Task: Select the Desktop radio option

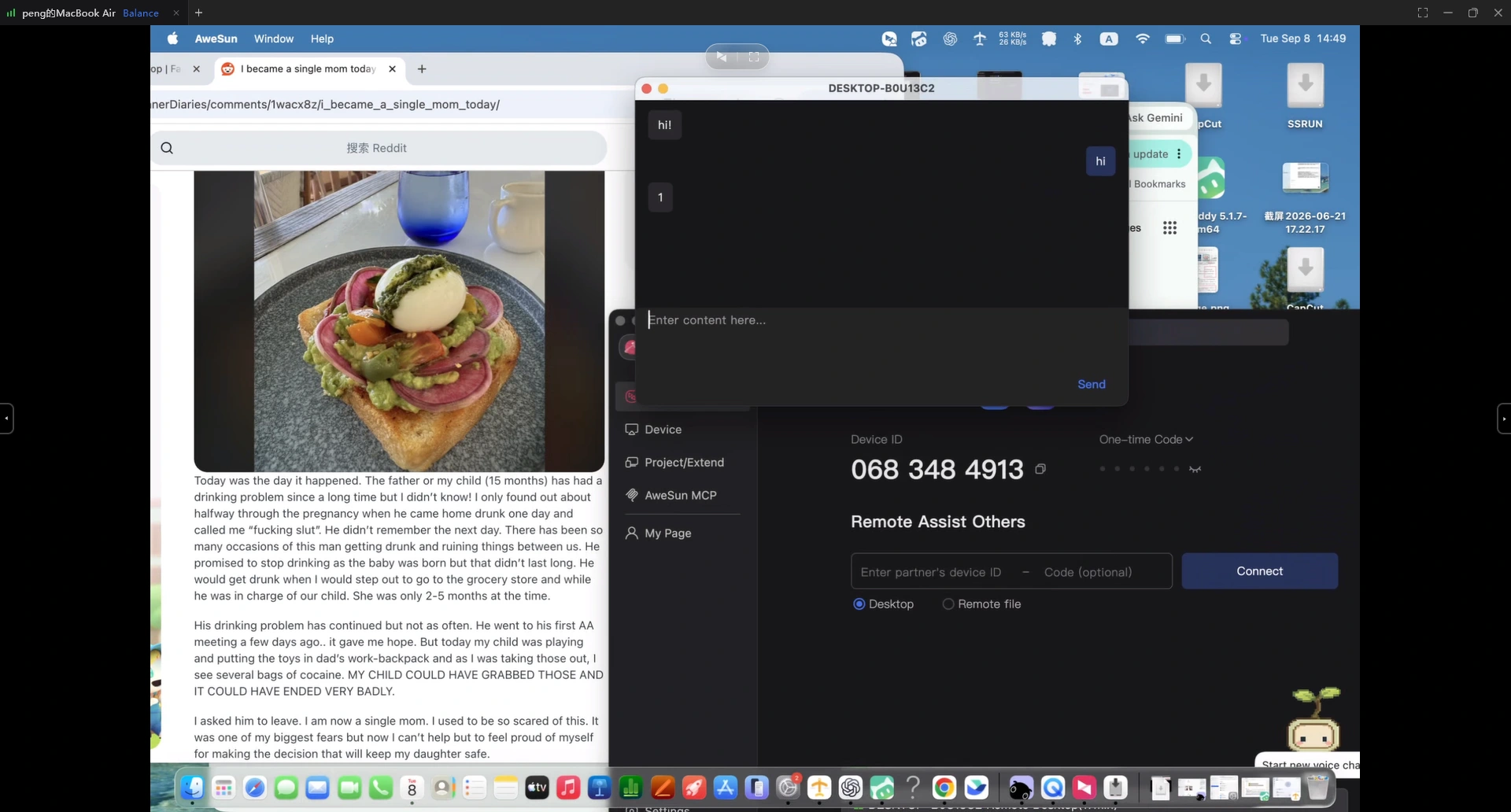Action: (x=883, y=604)
